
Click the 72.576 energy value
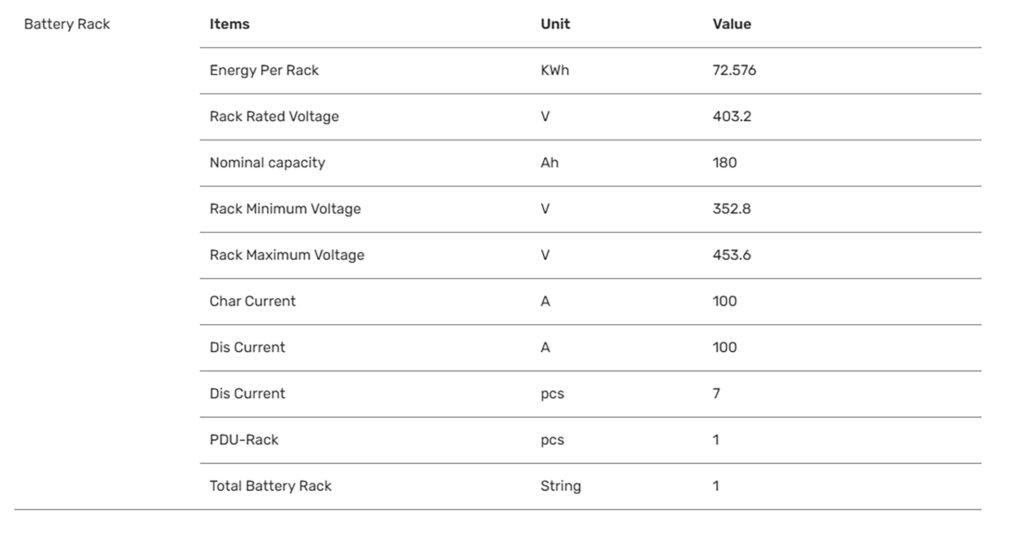735,71
